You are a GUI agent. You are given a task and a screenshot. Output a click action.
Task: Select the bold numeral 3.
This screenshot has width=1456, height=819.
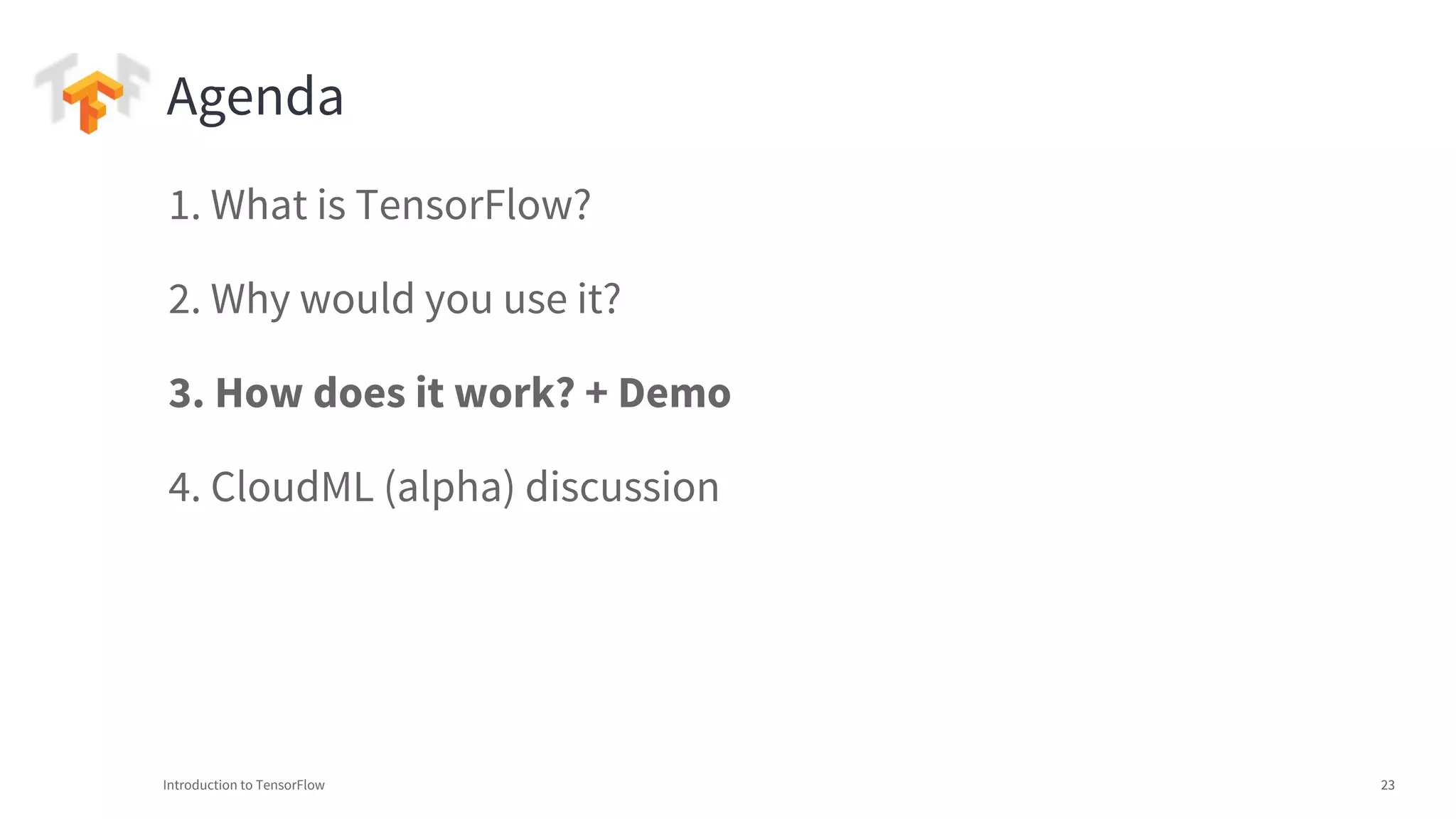coord(186,393)
